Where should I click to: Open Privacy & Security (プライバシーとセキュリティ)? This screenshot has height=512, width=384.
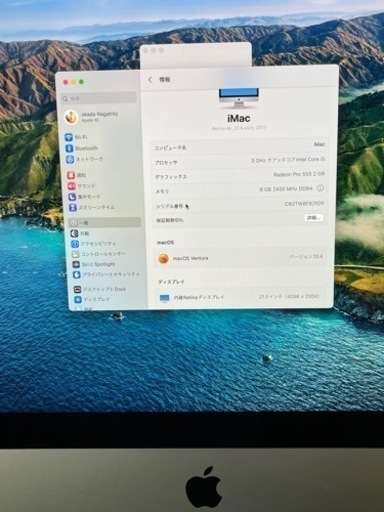[x=106, y=274]
